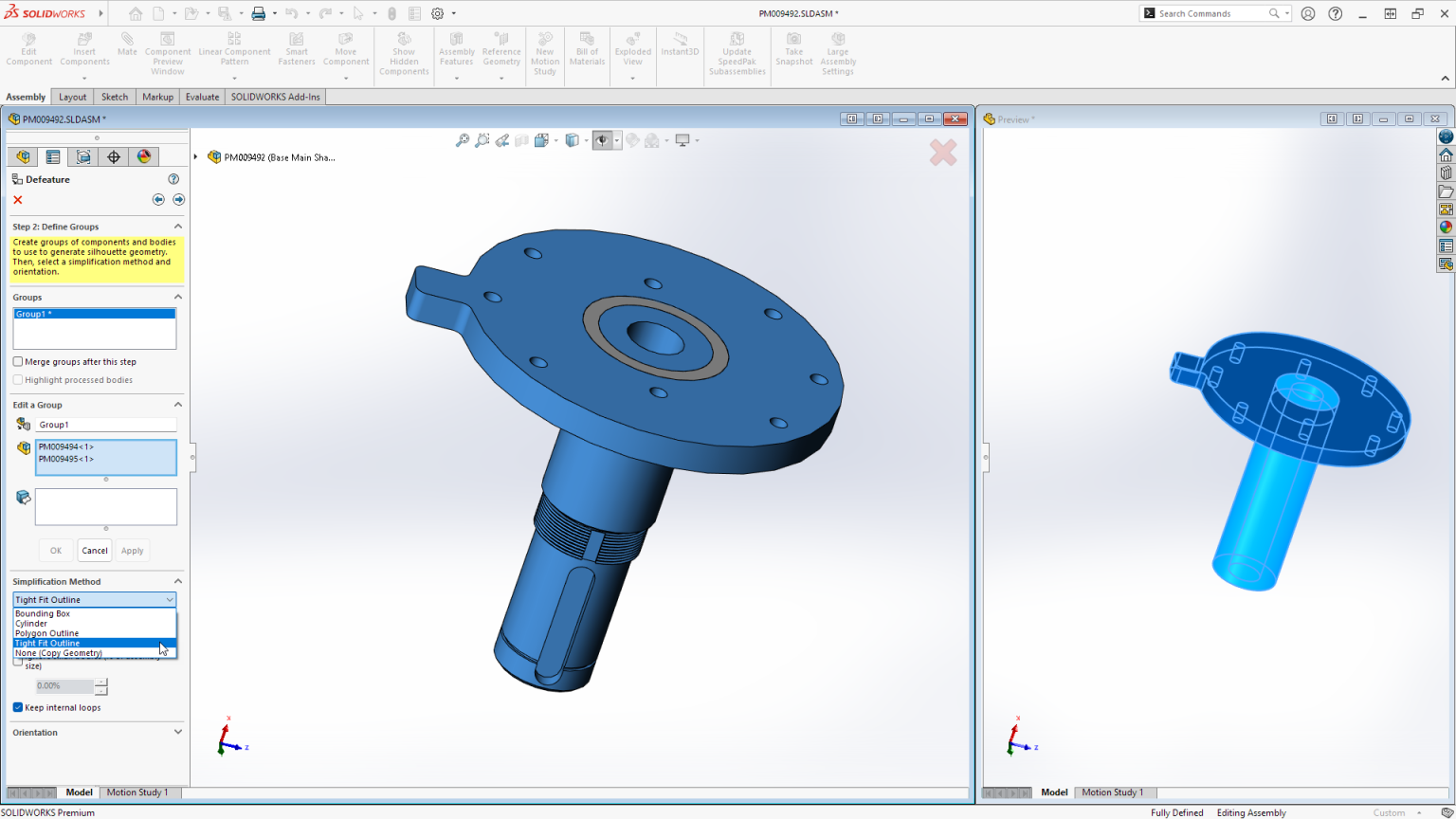This screenshot has width=1456, height=819.
Task: Open the SOLIDWORKS Resources home panel
Action: [x=1447, y=153]
